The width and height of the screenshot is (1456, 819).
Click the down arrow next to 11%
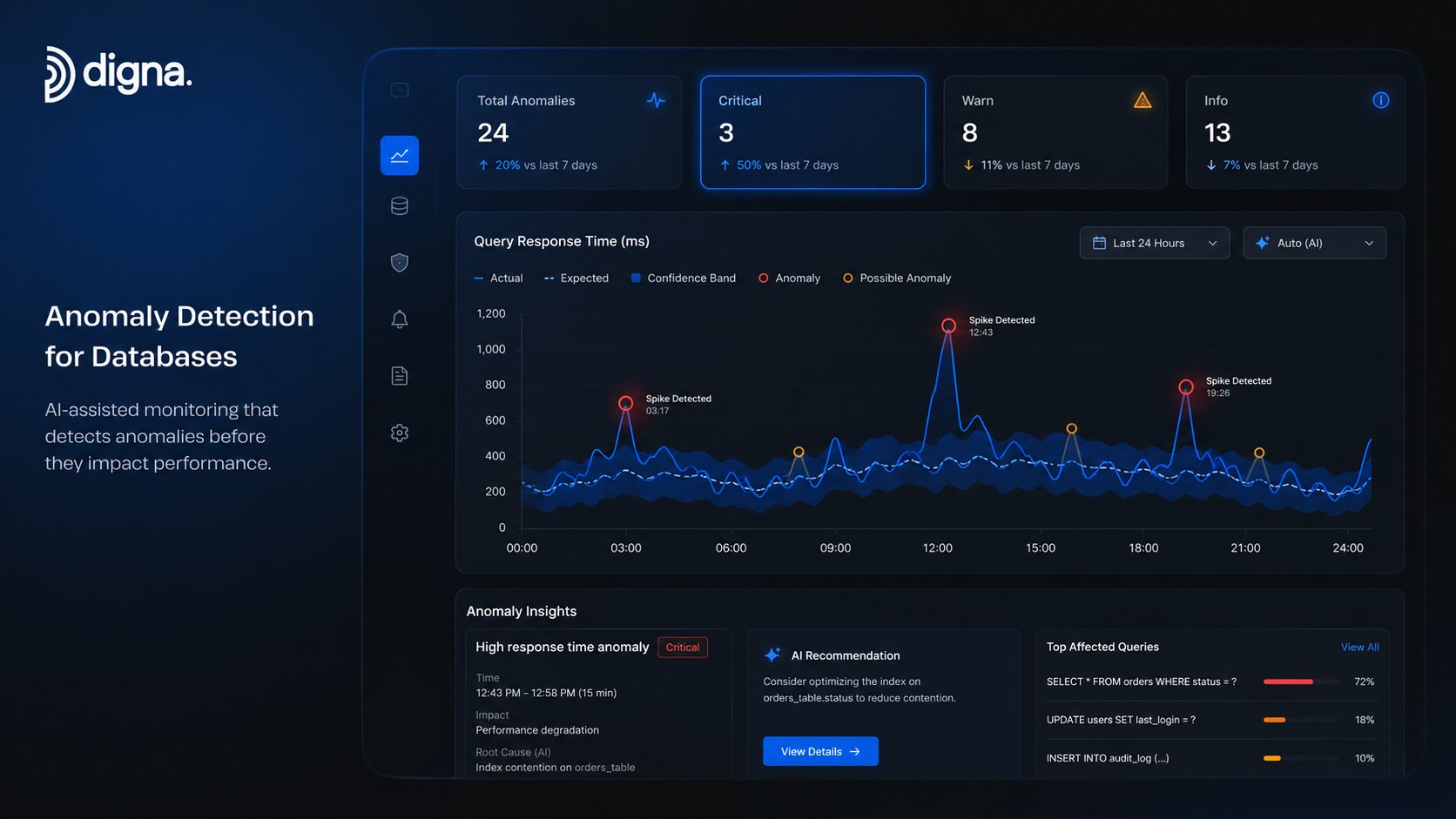(968, 164)
